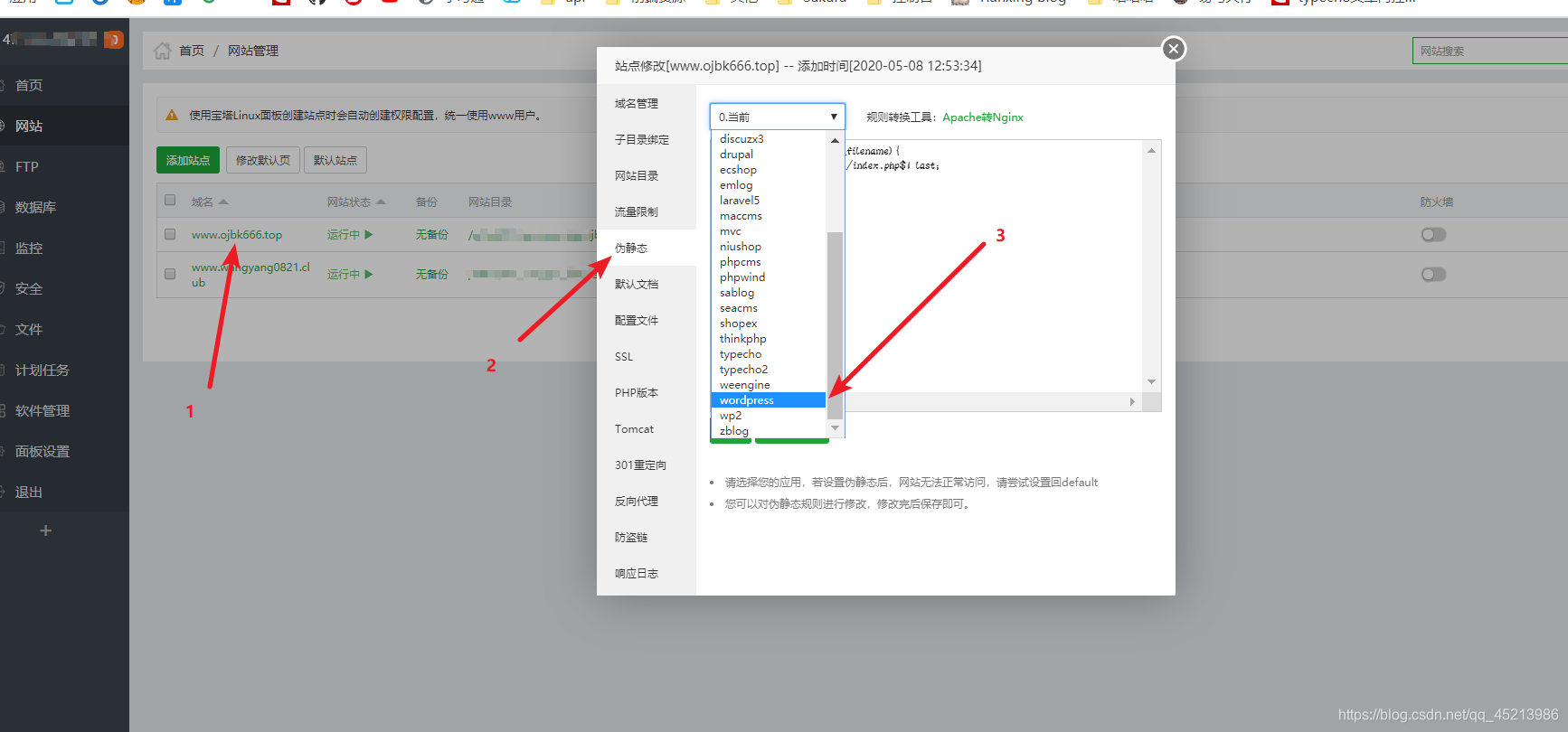
Task: Click site status column sort arrow
Action: tap(381, 202)
